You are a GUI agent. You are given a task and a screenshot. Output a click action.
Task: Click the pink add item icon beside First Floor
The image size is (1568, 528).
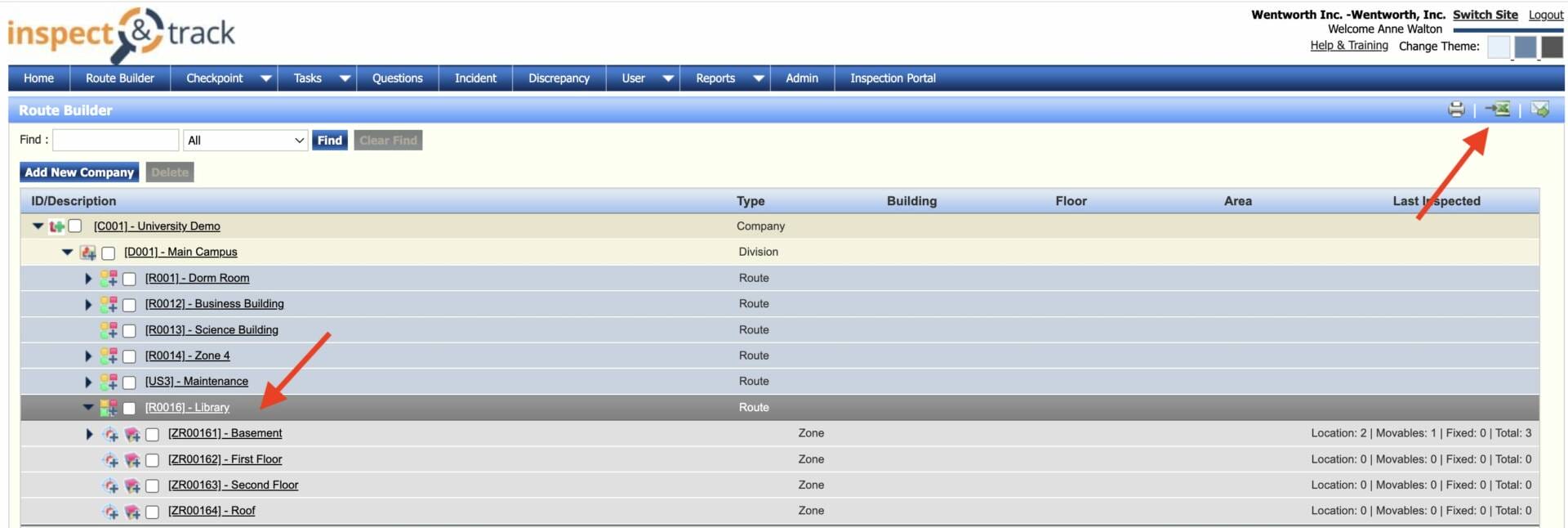point(132,460)
